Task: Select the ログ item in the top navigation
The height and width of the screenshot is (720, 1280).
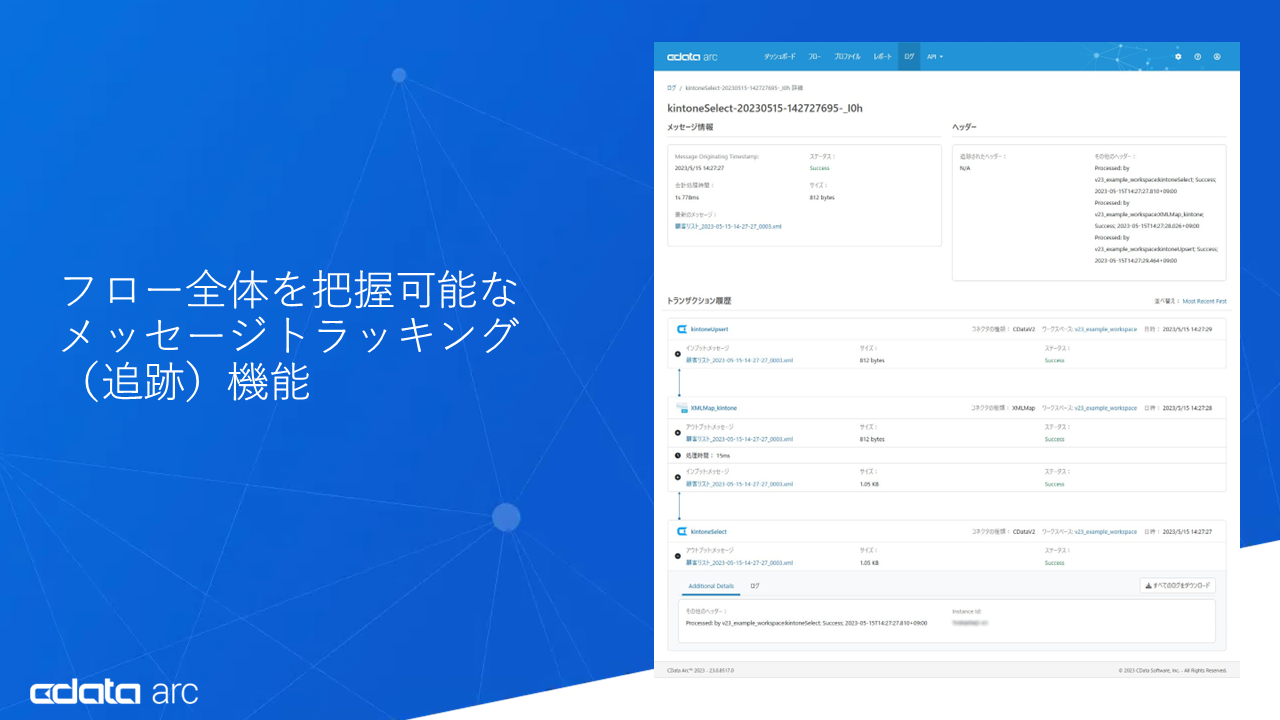Action: click(x=909, y=57)
